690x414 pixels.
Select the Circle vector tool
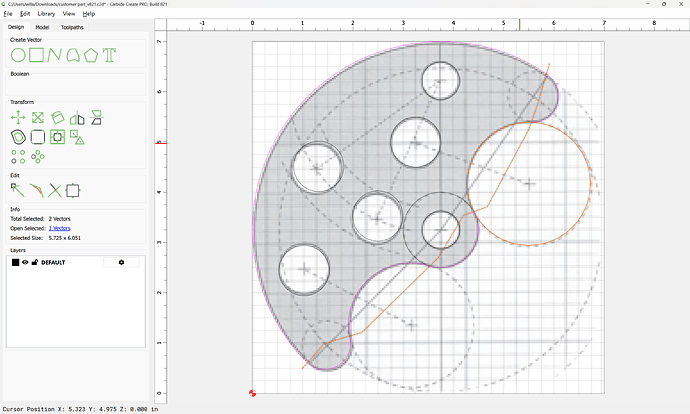coord(18,55)
